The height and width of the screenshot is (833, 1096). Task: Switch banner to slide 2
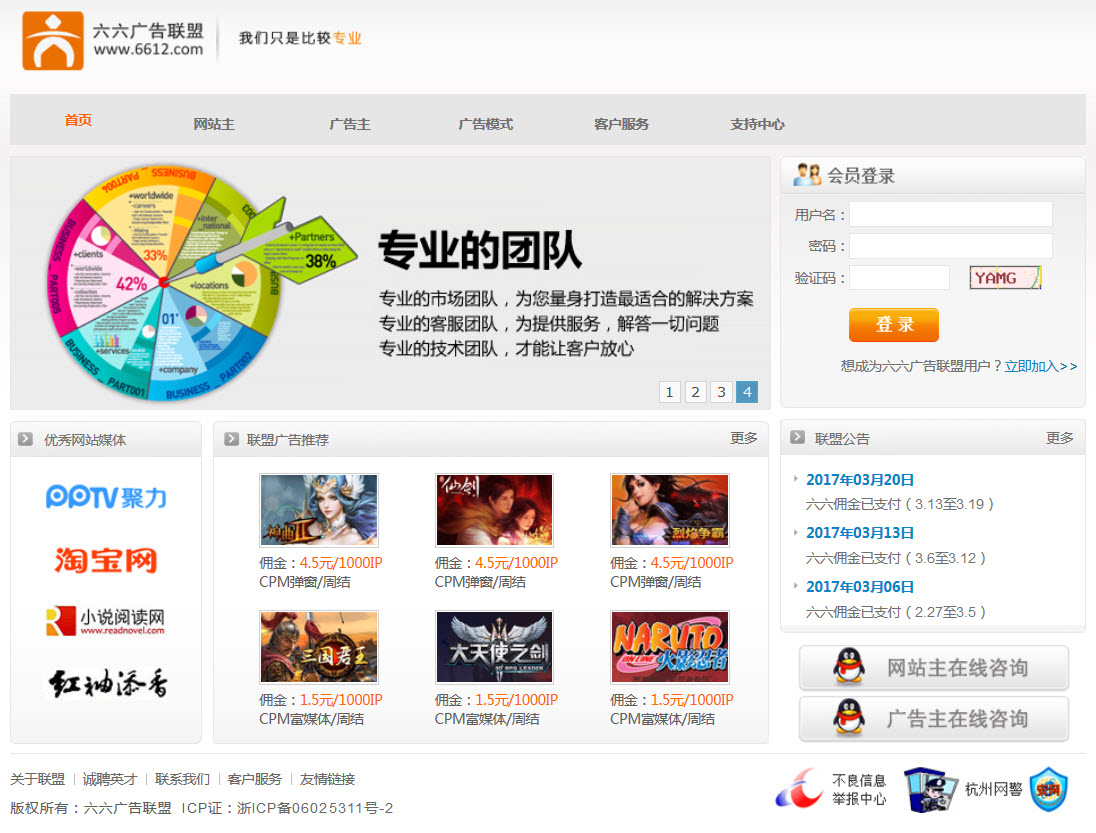pyautogui.click(x=696, y=392)
